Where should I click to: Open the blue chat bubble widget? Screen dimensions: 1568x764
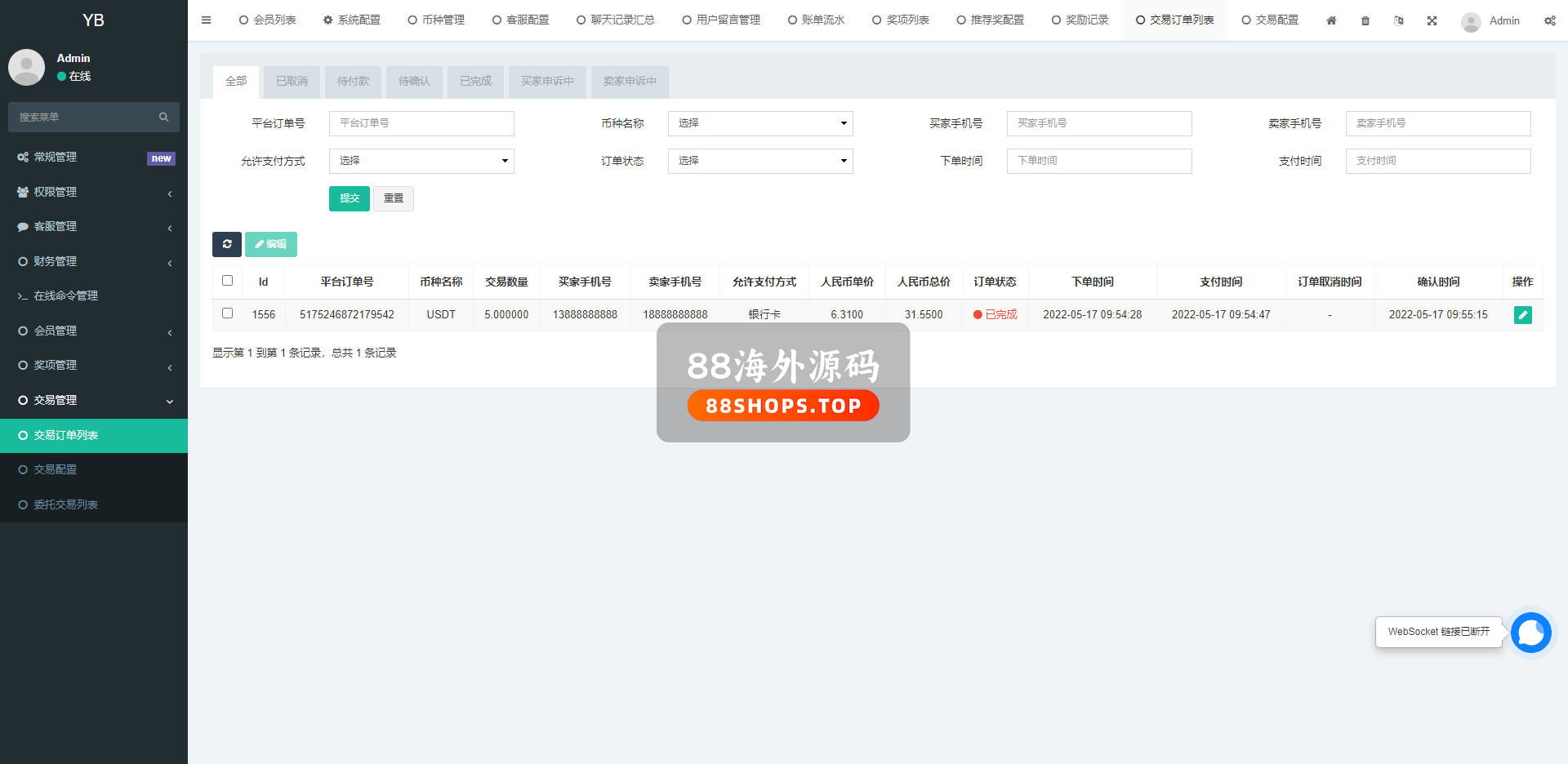point(1530,633)
